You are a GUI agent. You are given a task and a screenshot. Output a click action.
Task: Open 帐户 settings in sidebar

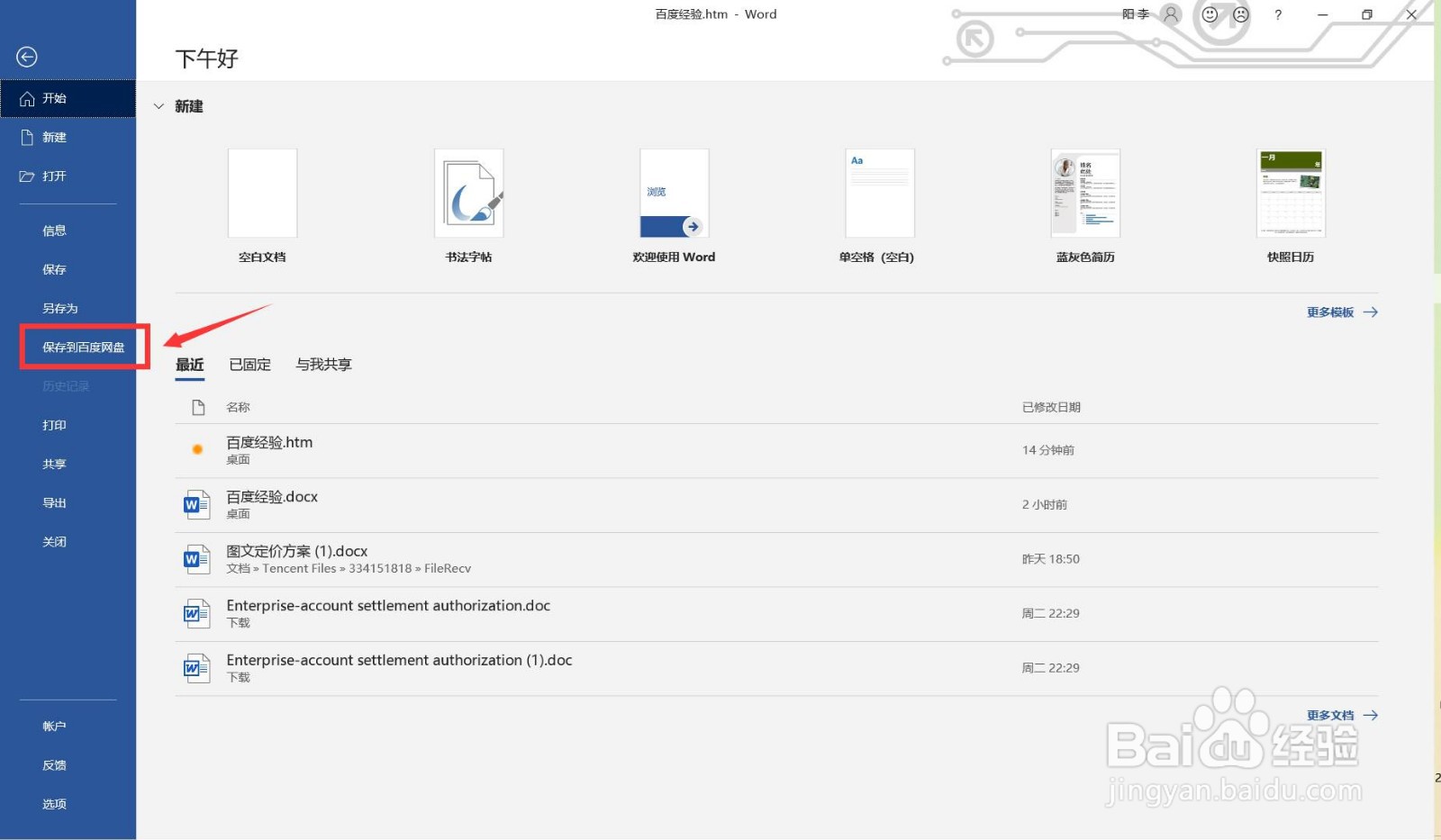coord(54,726)
